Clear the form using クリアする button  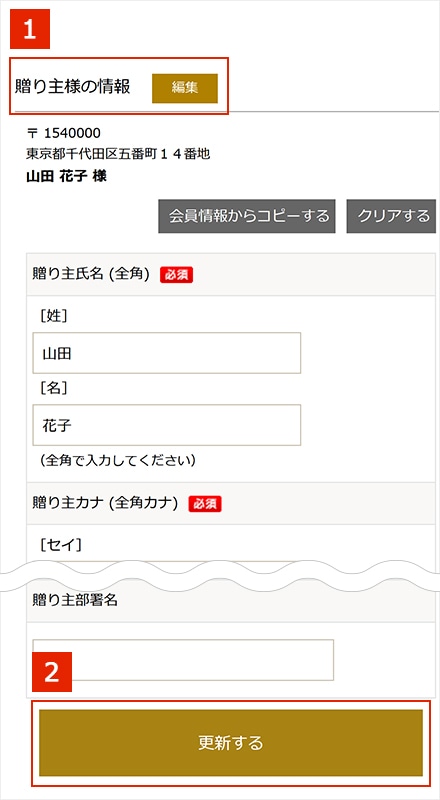(x=392, y=216)
